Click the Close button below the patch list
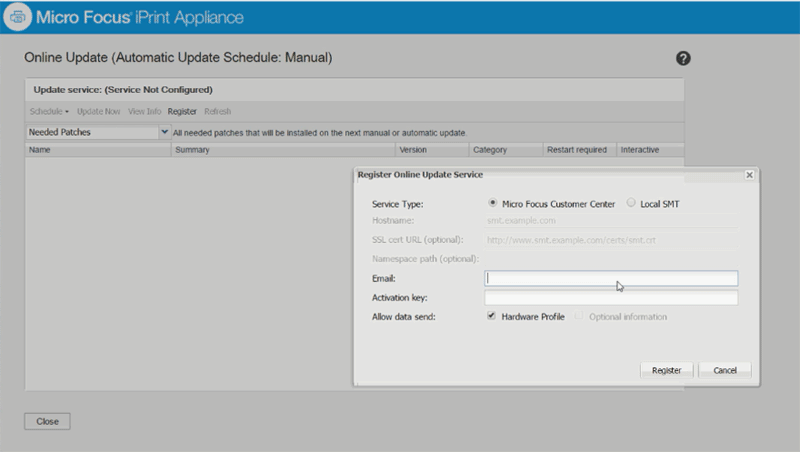Screen dimensions: 800x452 pyautogui.click(x=47, y=421)
